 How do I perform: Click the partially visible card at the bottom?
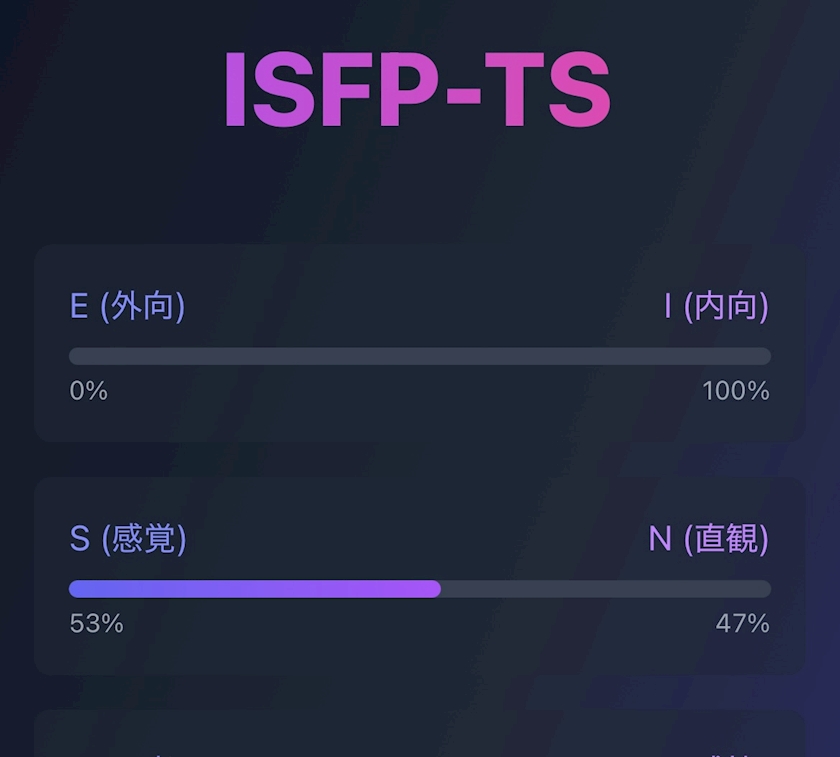[420, 737]
